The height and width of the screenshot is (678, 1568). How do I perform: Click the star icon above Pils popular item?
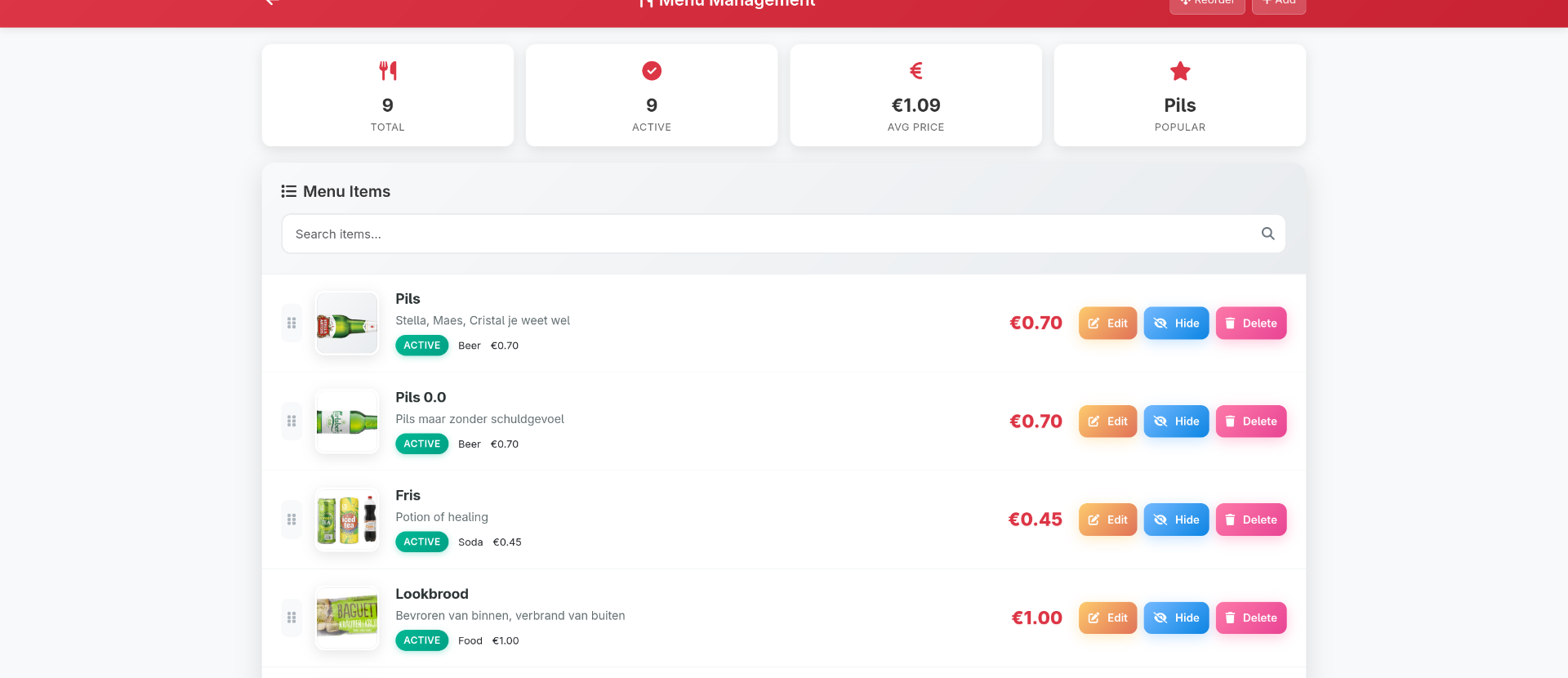1179,70
